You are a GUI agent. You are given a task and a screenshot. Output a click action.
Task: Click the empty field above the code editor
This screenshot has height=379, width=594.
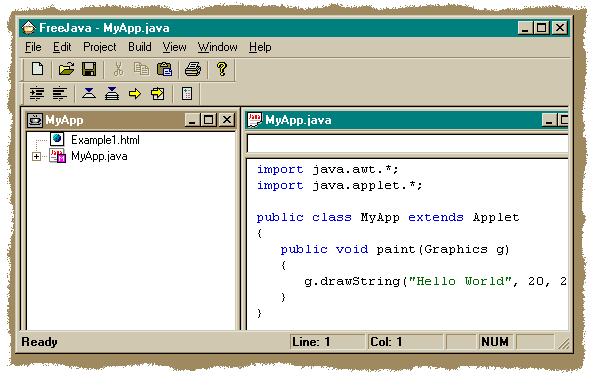click(x=407, y=144)
